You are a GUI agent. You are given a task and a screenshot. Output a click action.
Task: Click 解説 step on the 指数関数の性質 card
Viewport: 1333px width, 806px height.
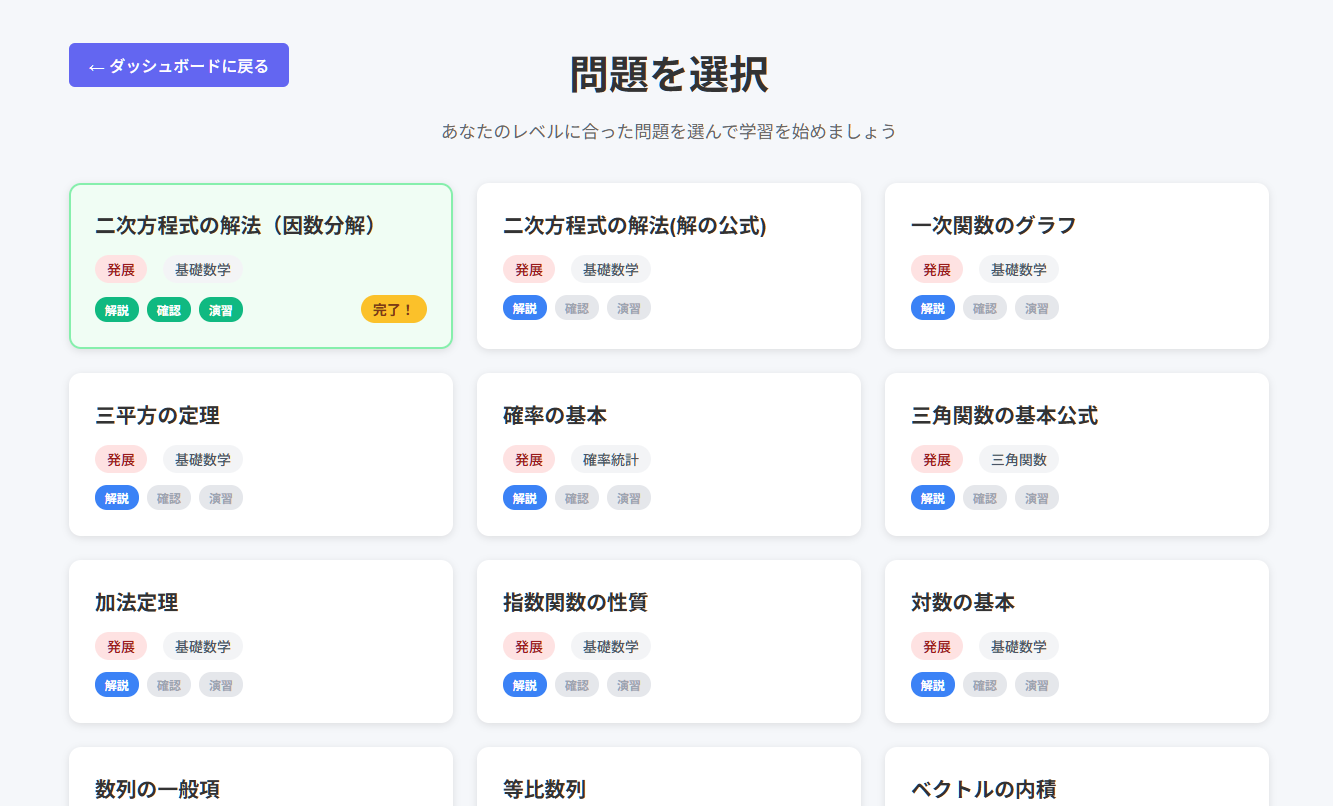[525, 685]
